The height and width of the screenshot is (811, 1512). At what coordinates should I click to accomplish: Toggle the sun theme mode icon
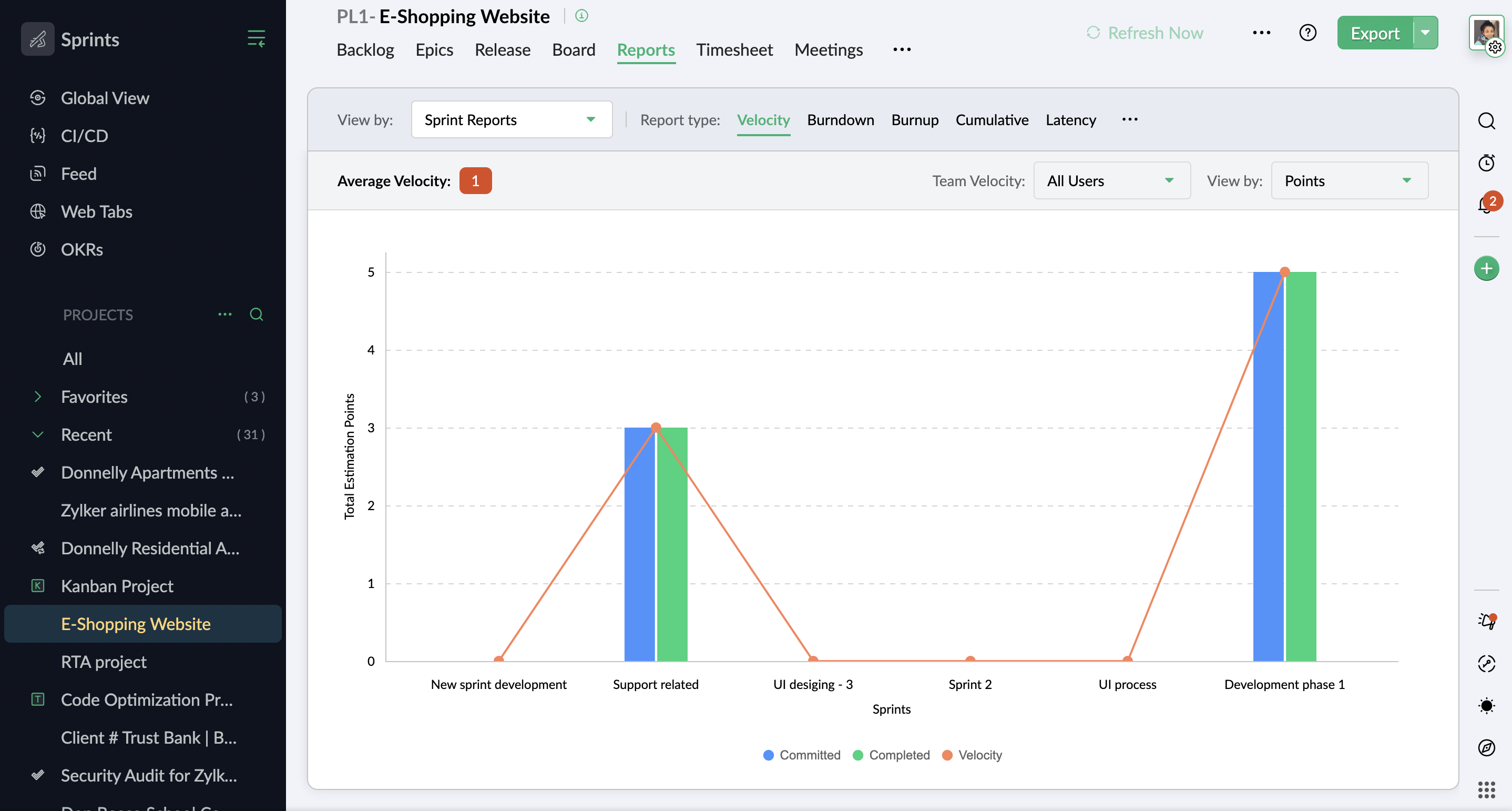pyautogui.click(x=1486, y=705)
